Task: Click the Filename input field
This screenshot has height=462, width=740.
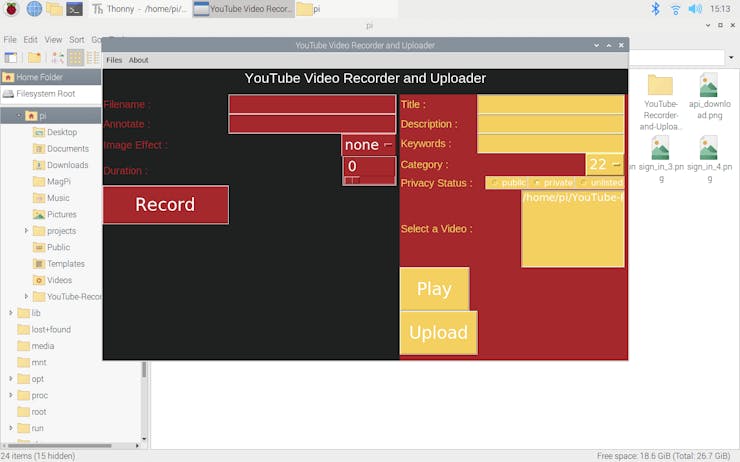Action: tap(312, 104)
